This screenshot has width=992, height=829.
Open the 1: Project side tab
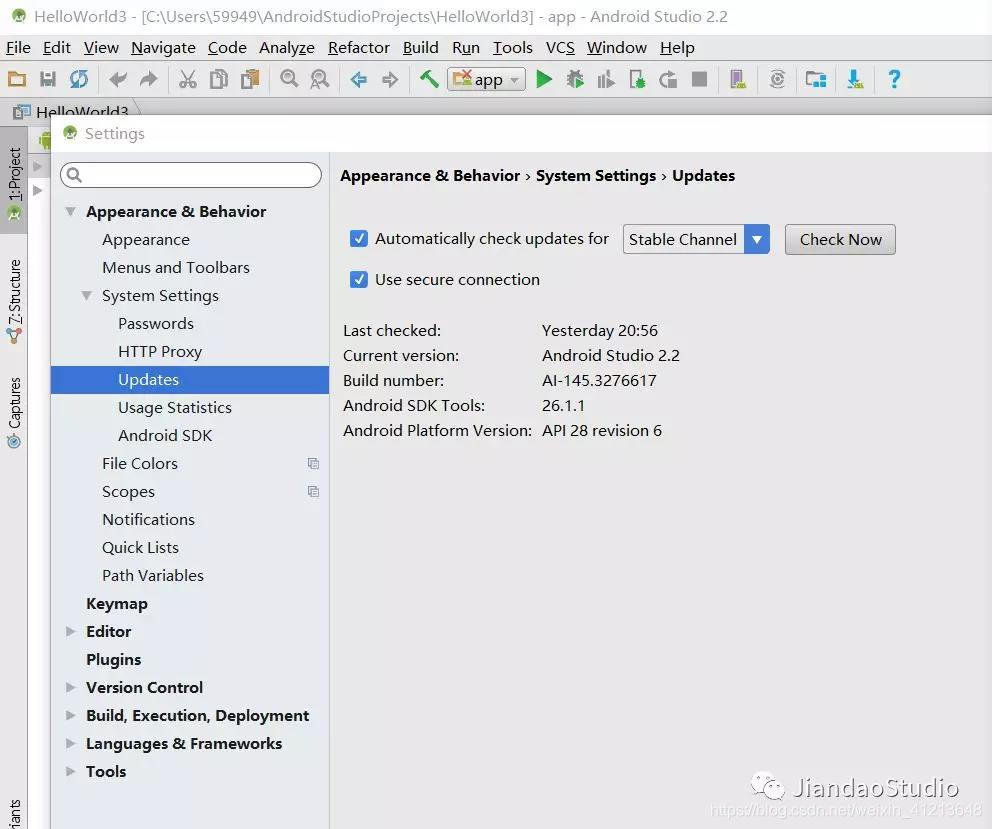[14, 181]
